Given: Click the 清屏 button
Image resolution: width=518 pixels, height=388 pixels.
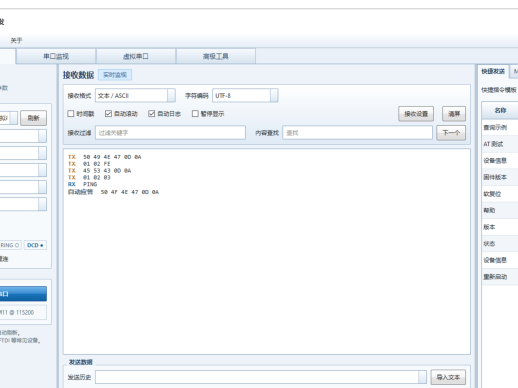Looking at the screenshot, I should pos(454,114).
